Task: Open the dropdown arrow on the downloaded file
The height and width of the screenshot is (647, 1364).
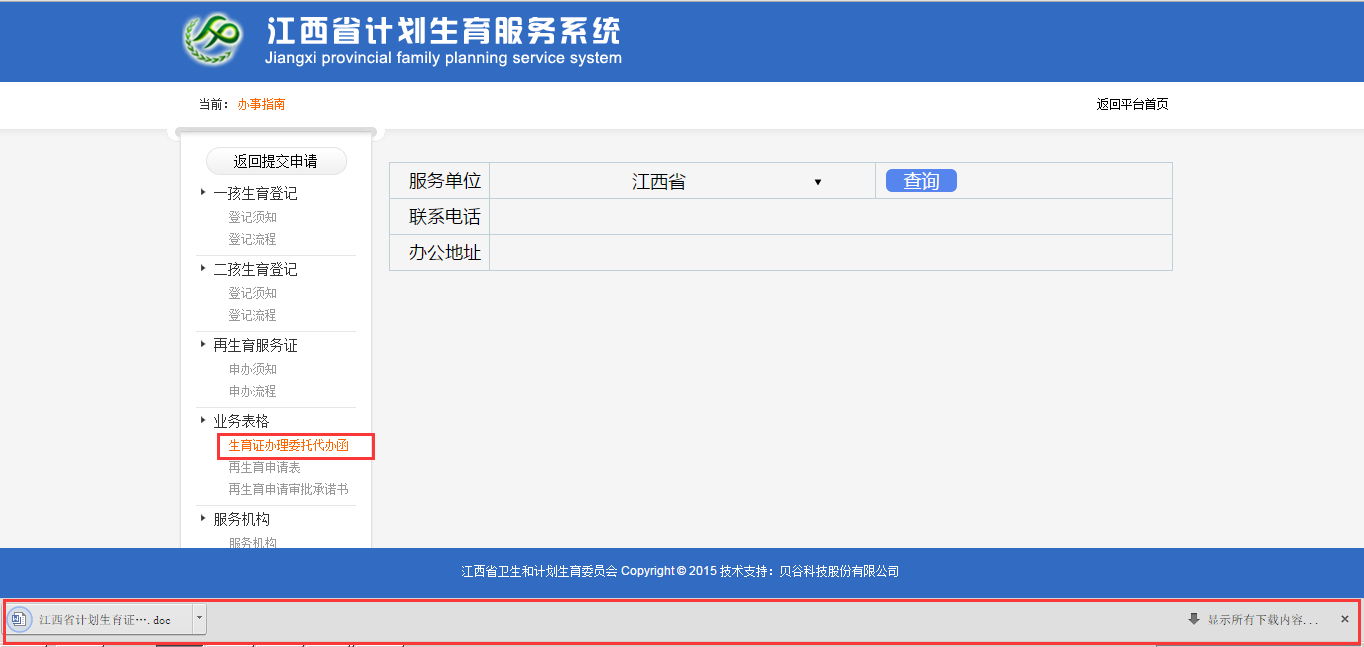Action: point(198,619)
